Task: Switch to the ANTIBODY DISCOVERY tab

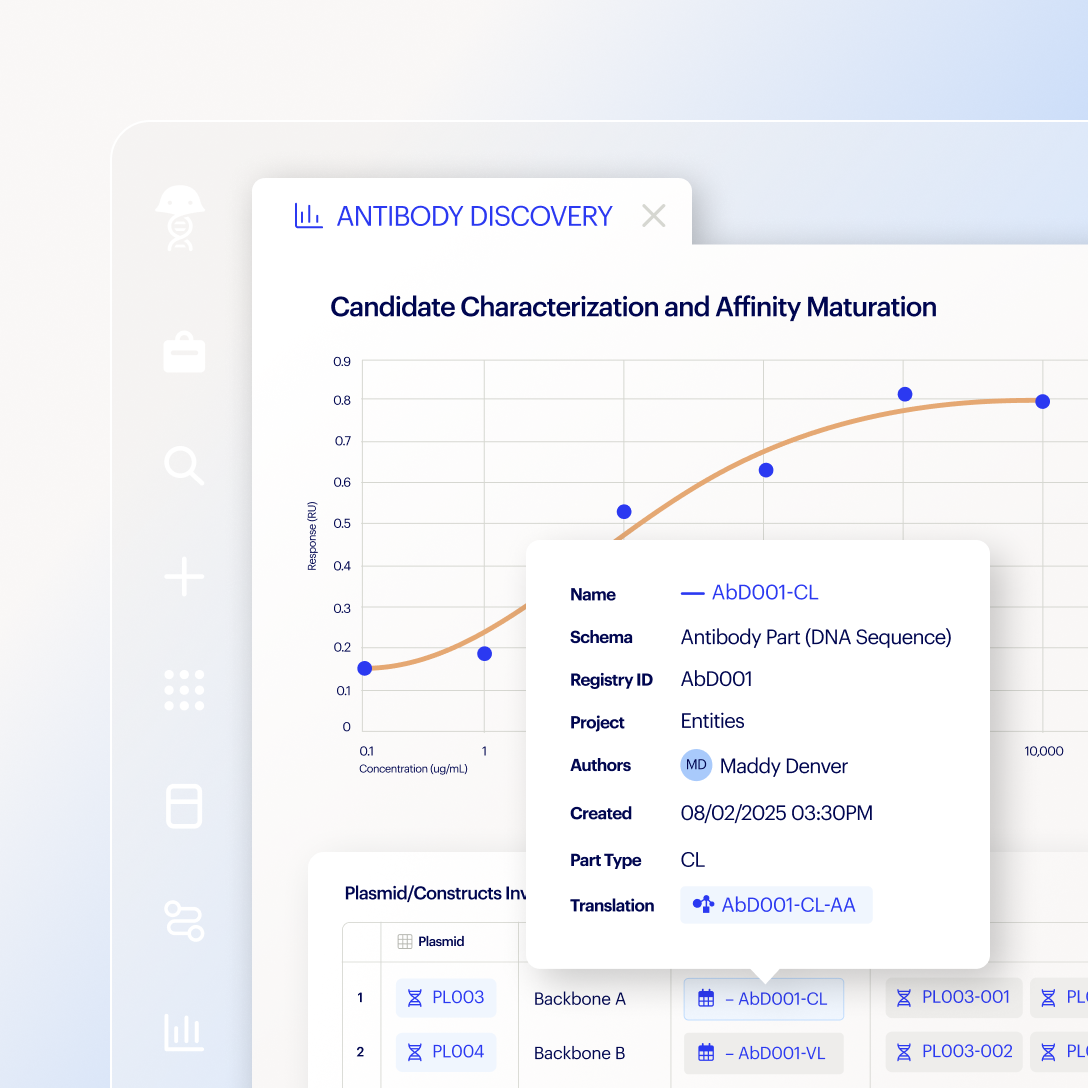Action: coord(474,216)
